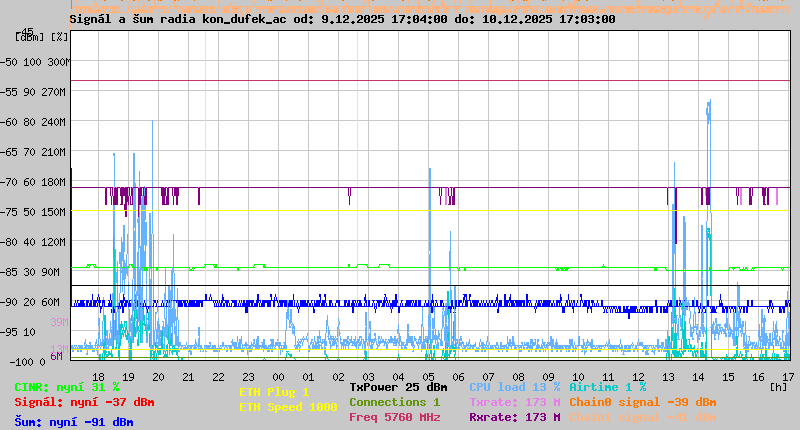
Task: Click hour label '05' on time axis
Action: click(429, 377)
